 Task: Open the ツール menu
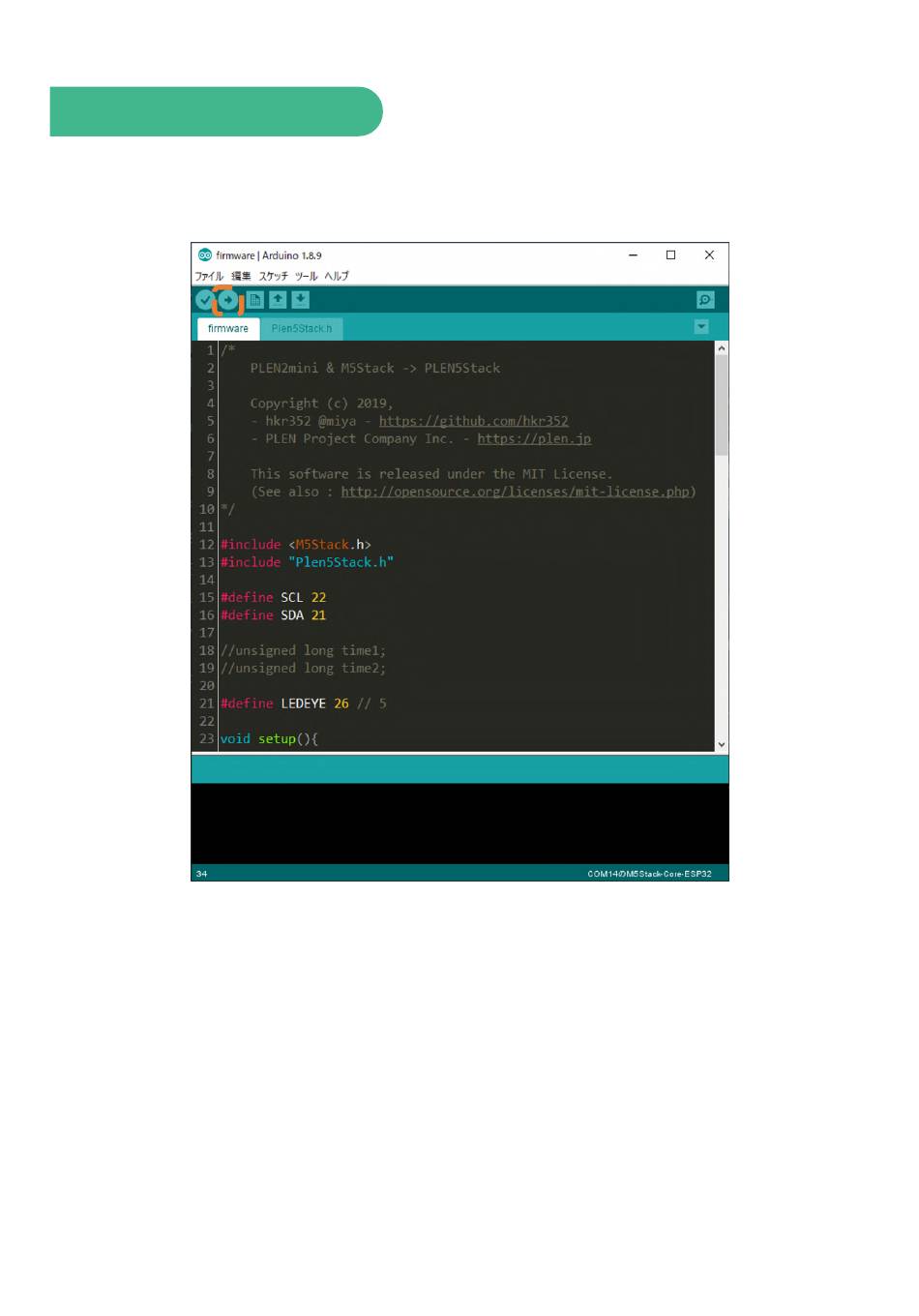pyautogui.click(x=306, y=276)
